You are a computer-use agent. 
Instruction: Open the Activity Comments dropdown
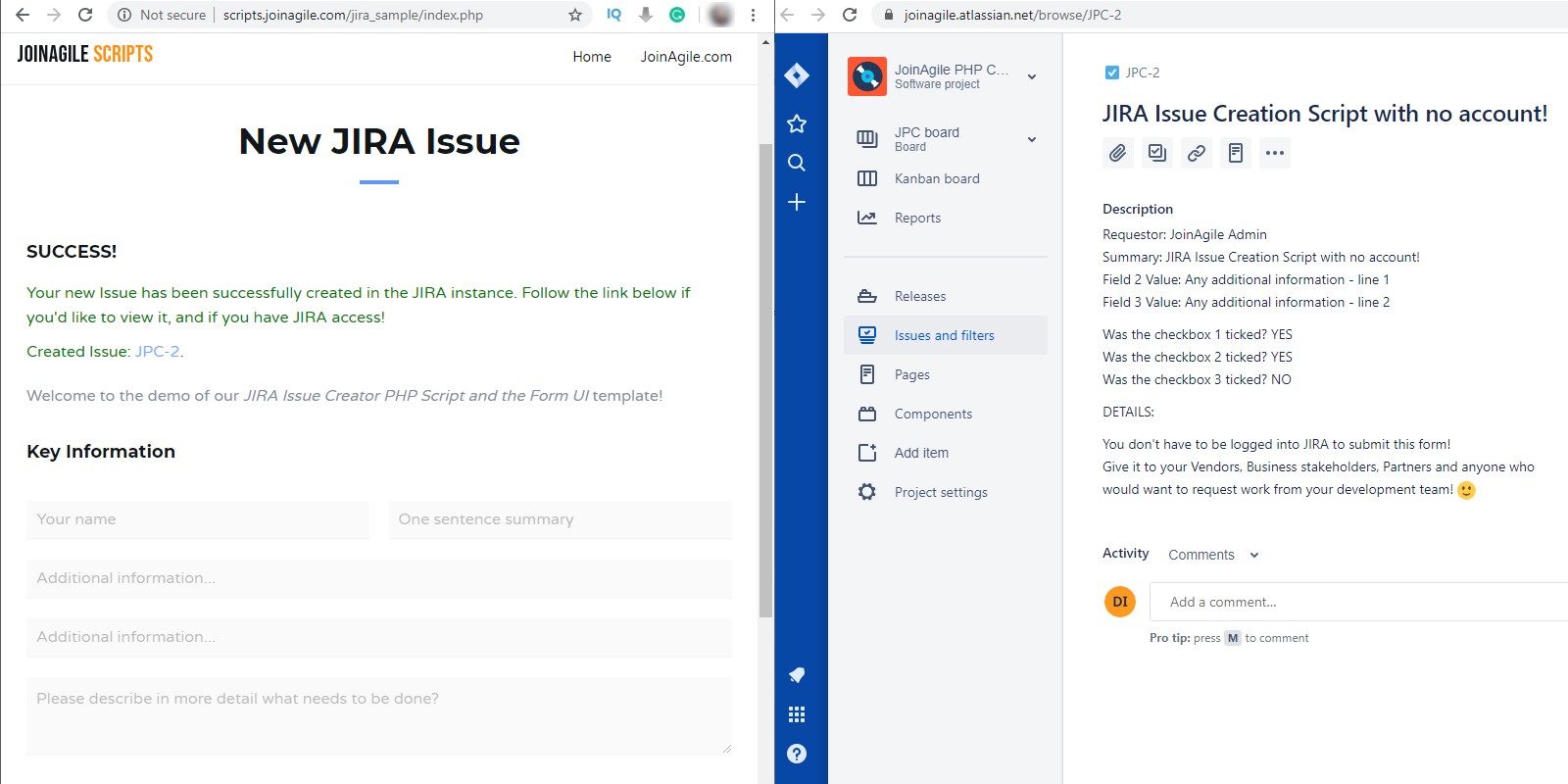[x=1213, y=555]
